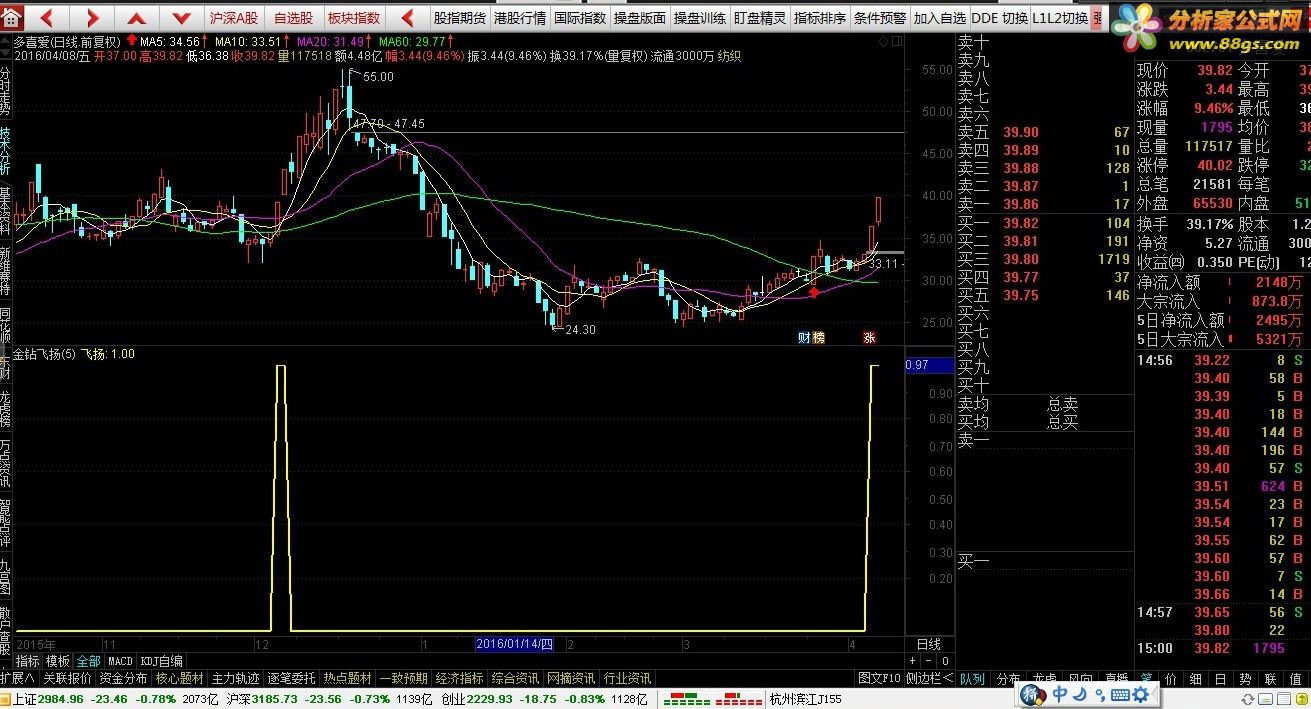Click the 2016/01/14 date label on the axis

(x=513, y=644)
